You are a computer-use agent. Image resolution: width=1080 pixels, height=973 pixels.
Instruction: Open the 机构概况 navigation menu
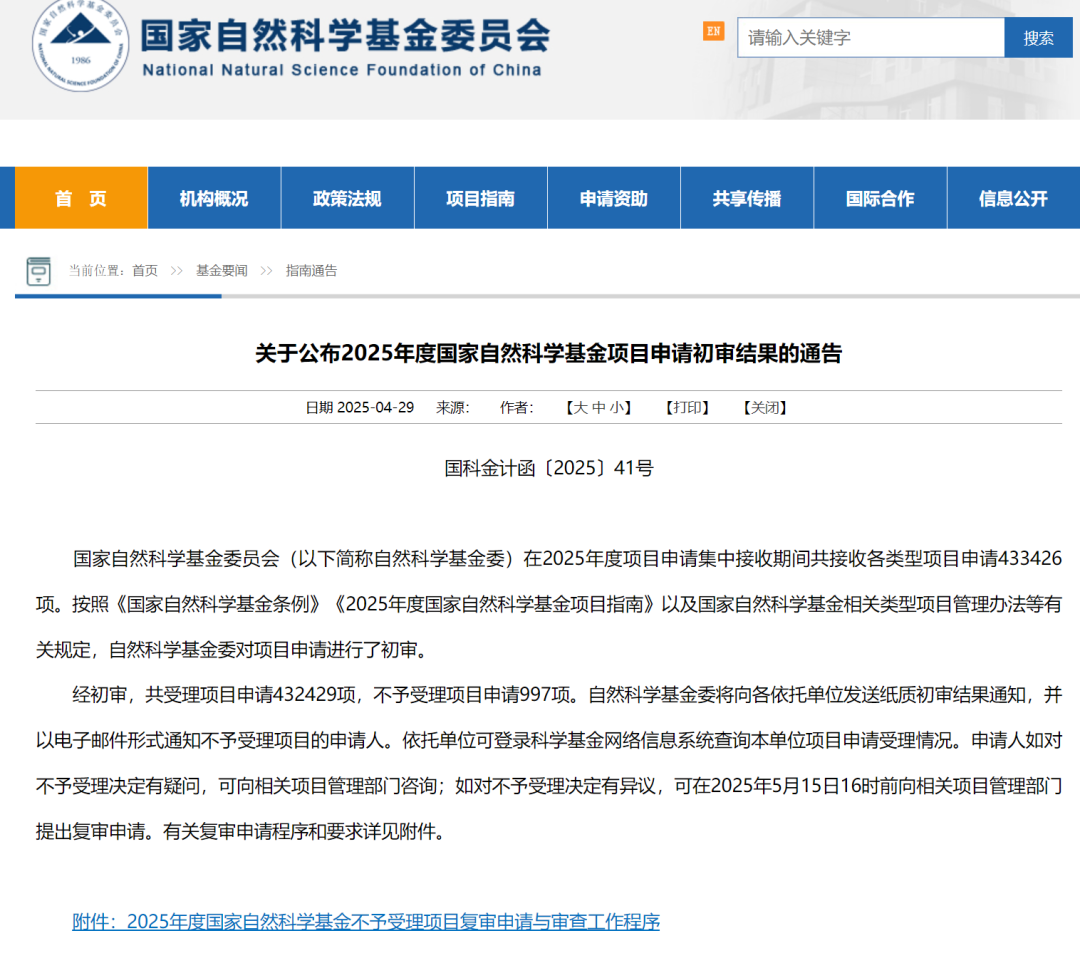click(x=214, y=198)
